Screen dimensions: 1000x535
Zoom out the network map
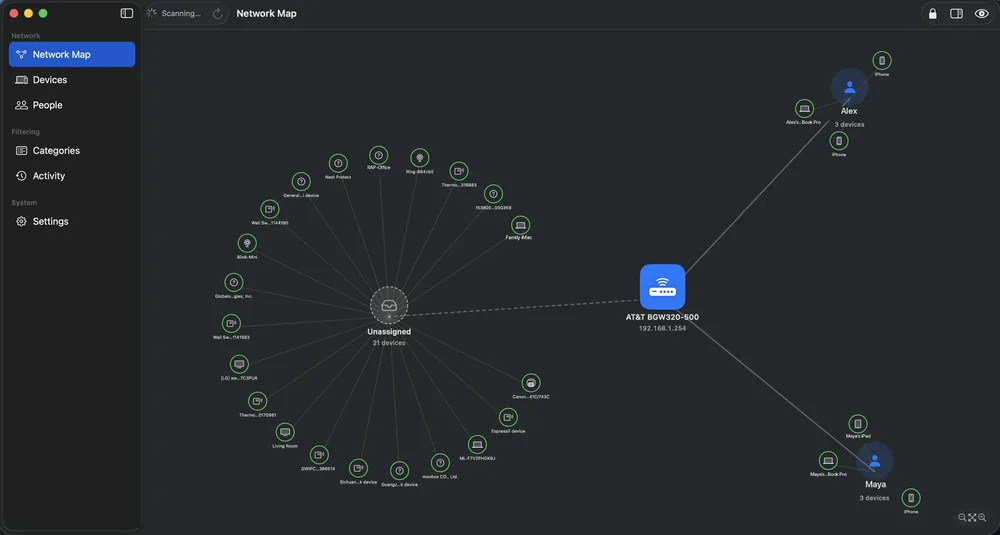pyautogui.click(x=962, y=518)
